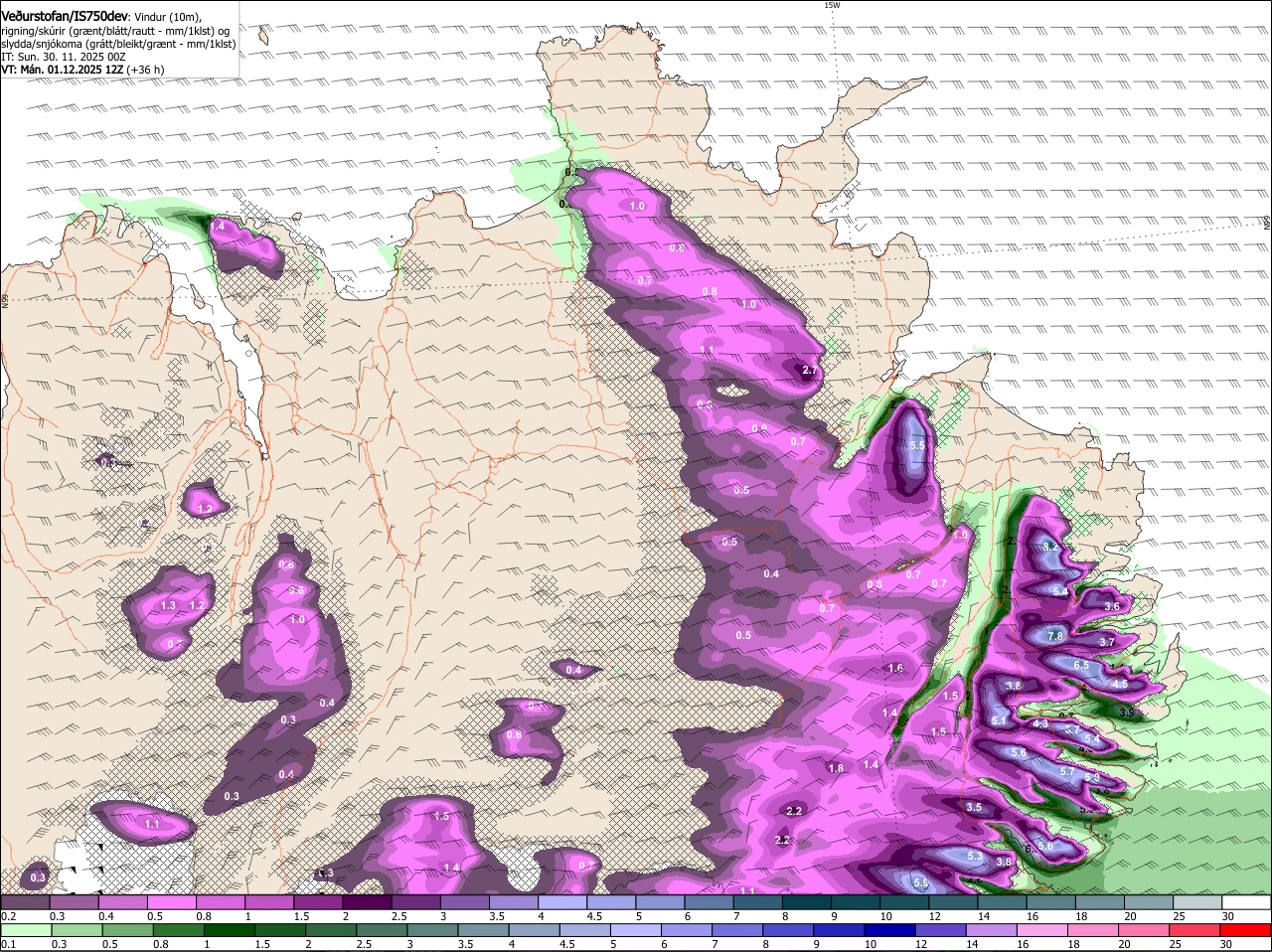Select upper legend swatch between 3 and 3.5
The height and width of the screenshot is (952, 1272).
[x=464, y=902]
